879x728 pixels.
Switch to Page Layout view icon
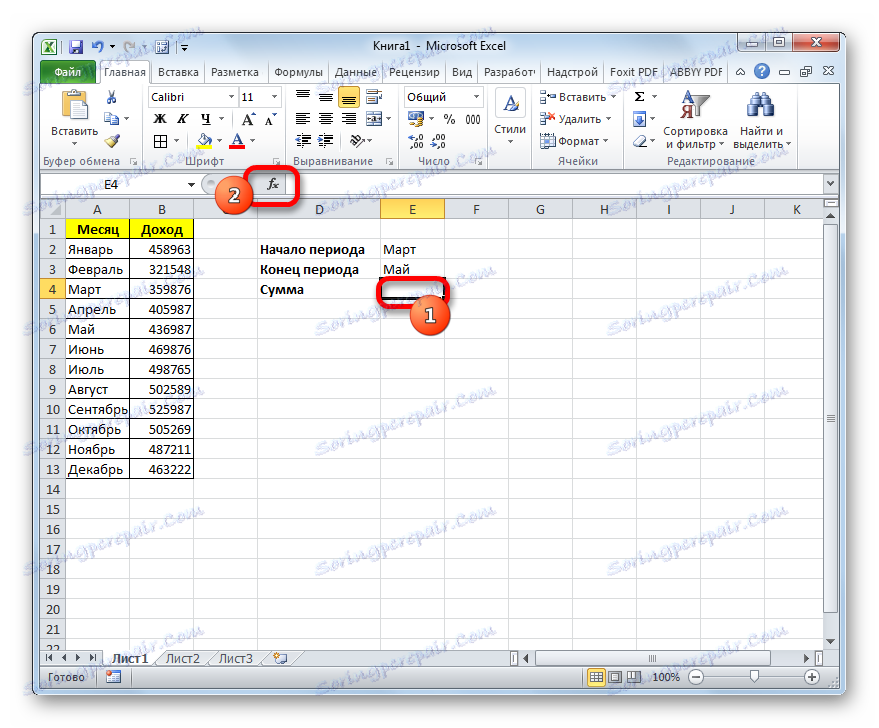pyautogui.click(x=615, y=677)
